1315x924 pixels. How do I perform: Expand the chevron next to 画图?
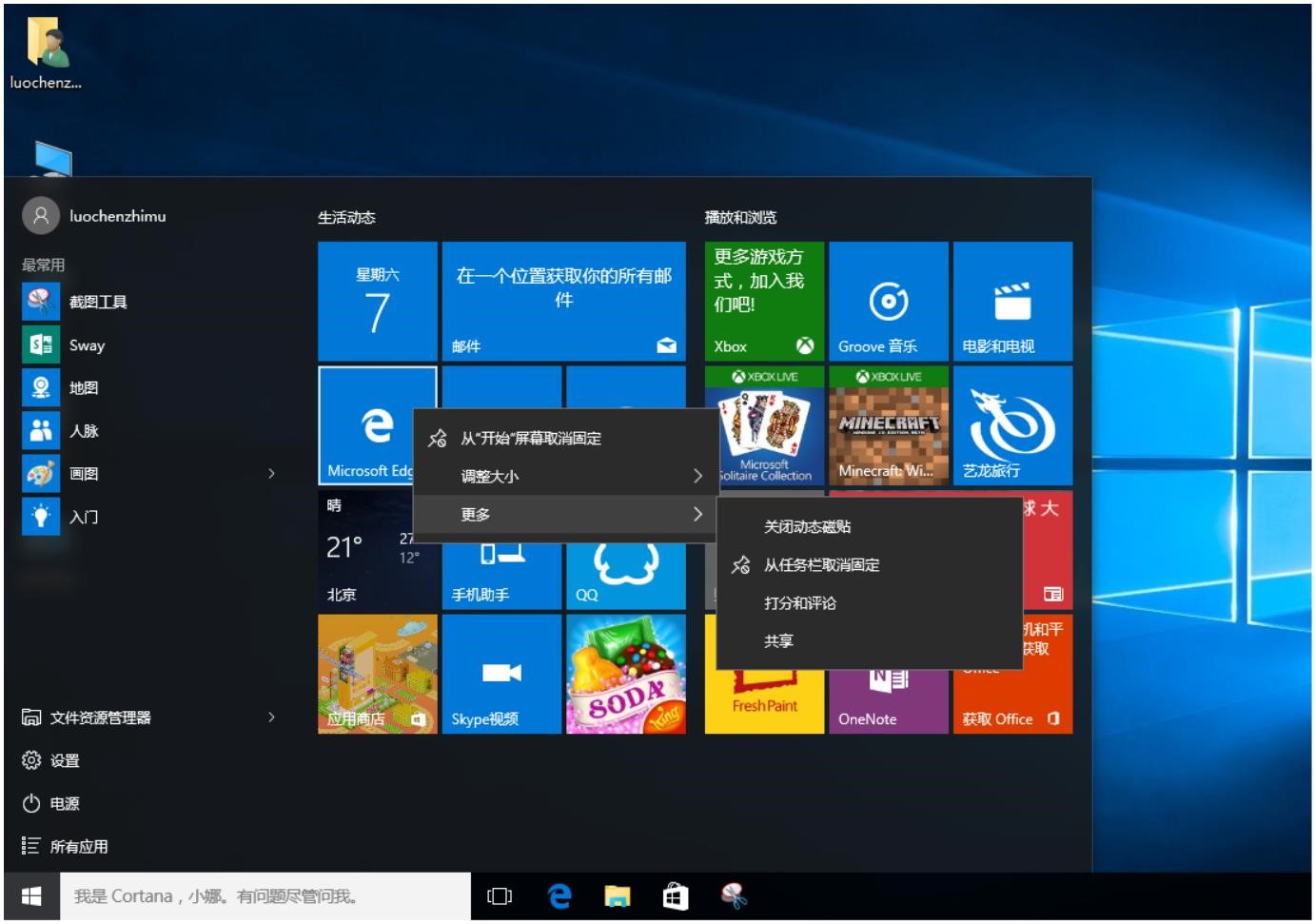[269, 474]
